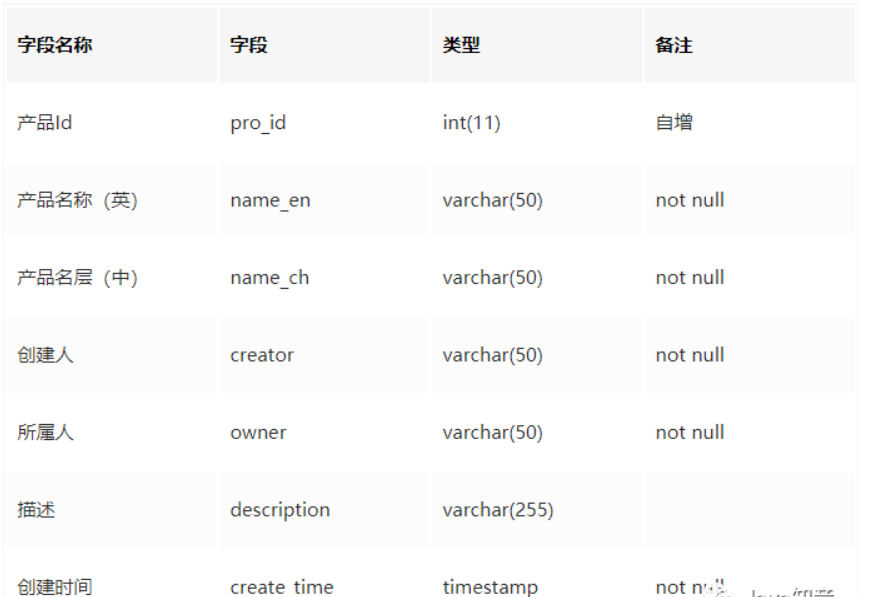Select the name_en field cell
Image resolution: width=878 pixels, height=597 pixels.
point(324,200)
